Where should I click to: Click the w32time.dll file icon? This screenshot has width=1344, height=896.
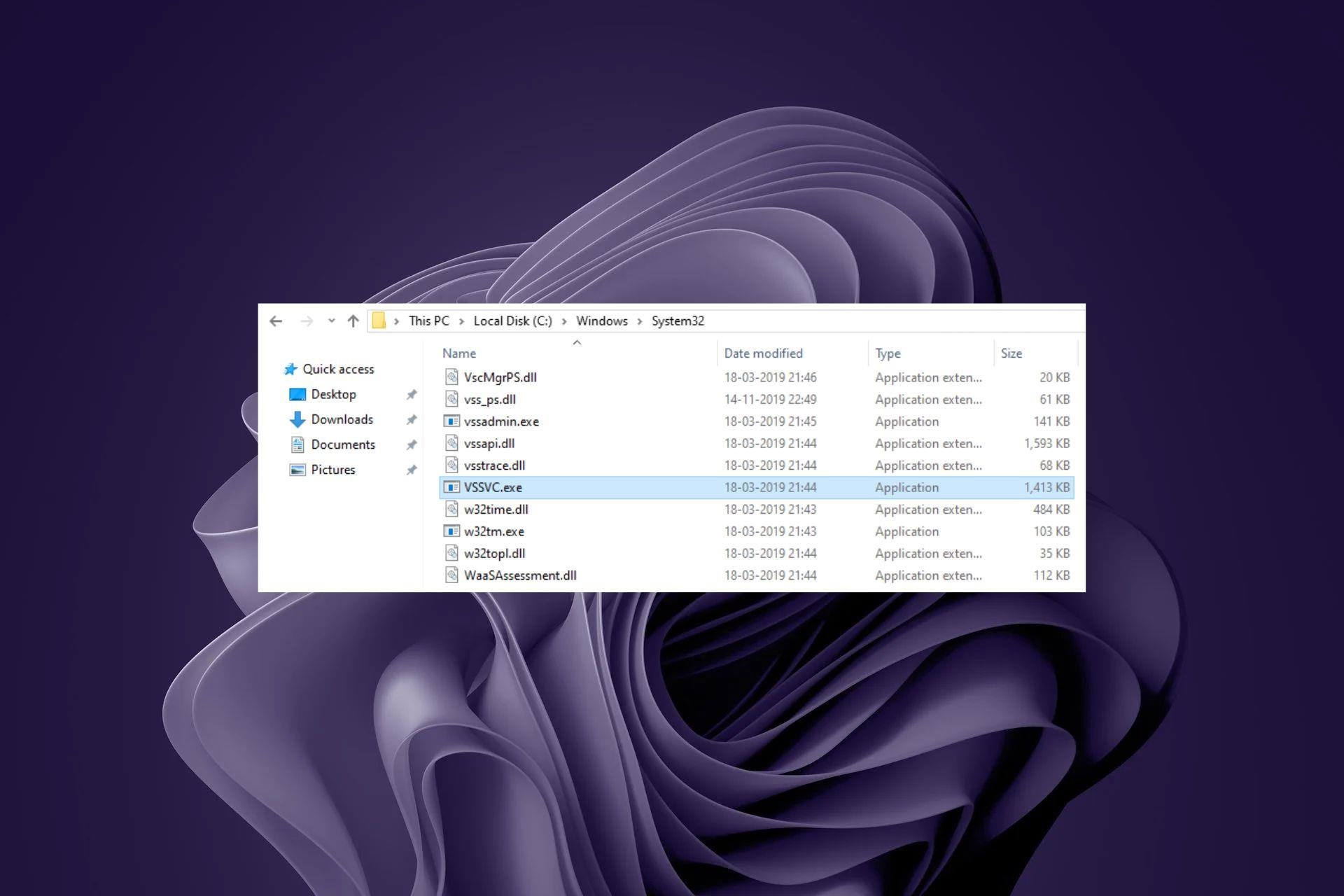point(452,509)
